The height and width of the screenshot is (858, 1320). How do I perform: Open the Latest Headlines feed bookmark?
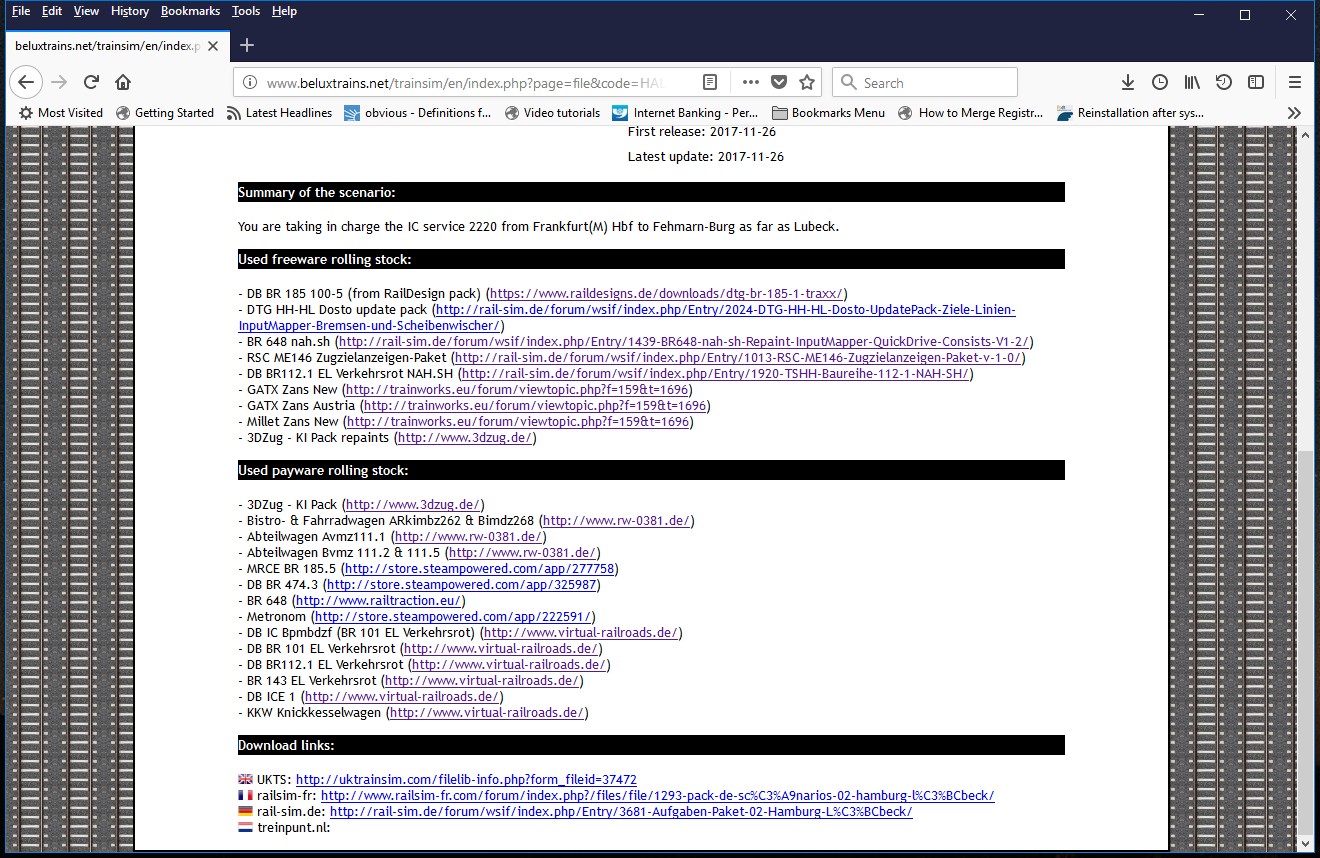279,113
